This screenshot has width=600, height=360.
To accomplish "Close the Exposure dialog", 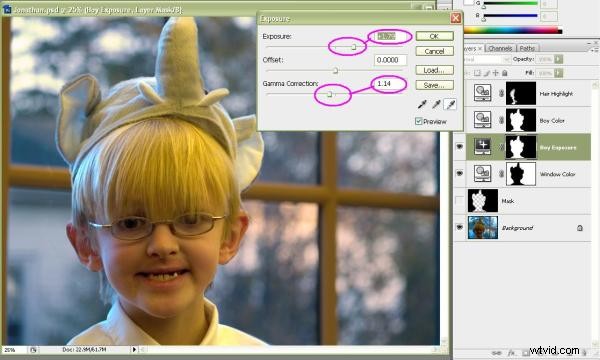I will click(455, 18).
